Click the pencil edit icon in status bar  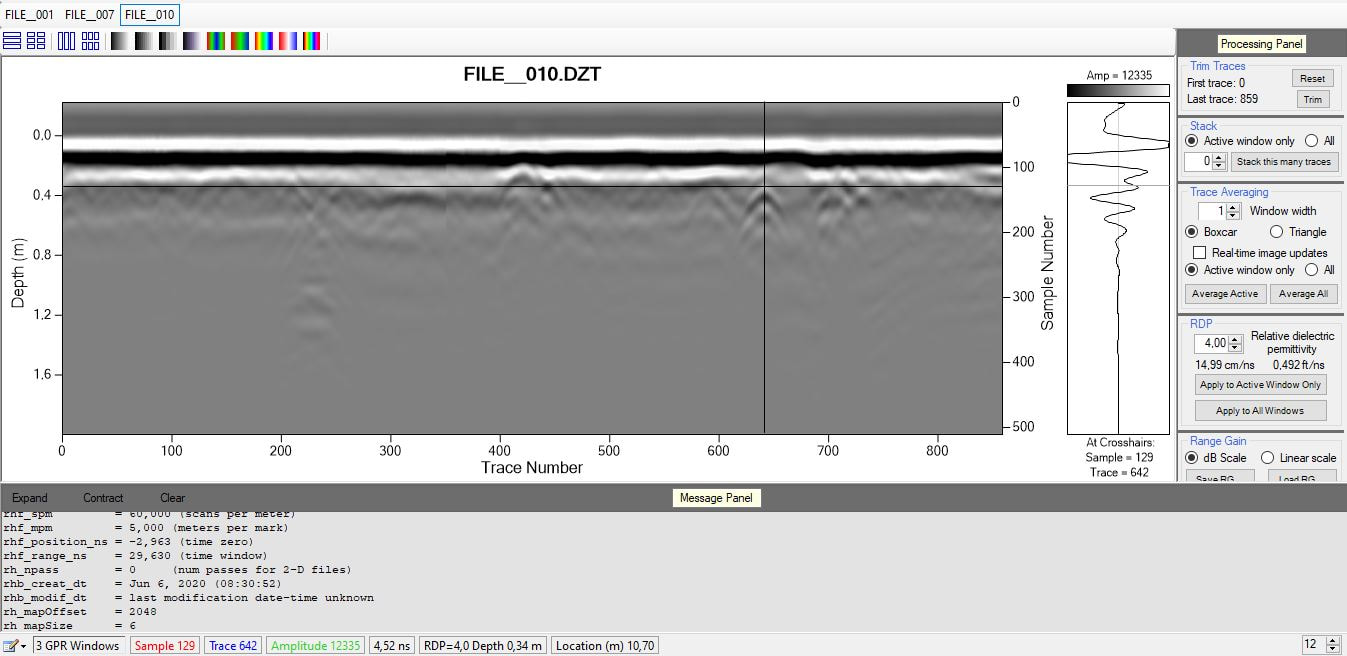click(x=9, y=646)
